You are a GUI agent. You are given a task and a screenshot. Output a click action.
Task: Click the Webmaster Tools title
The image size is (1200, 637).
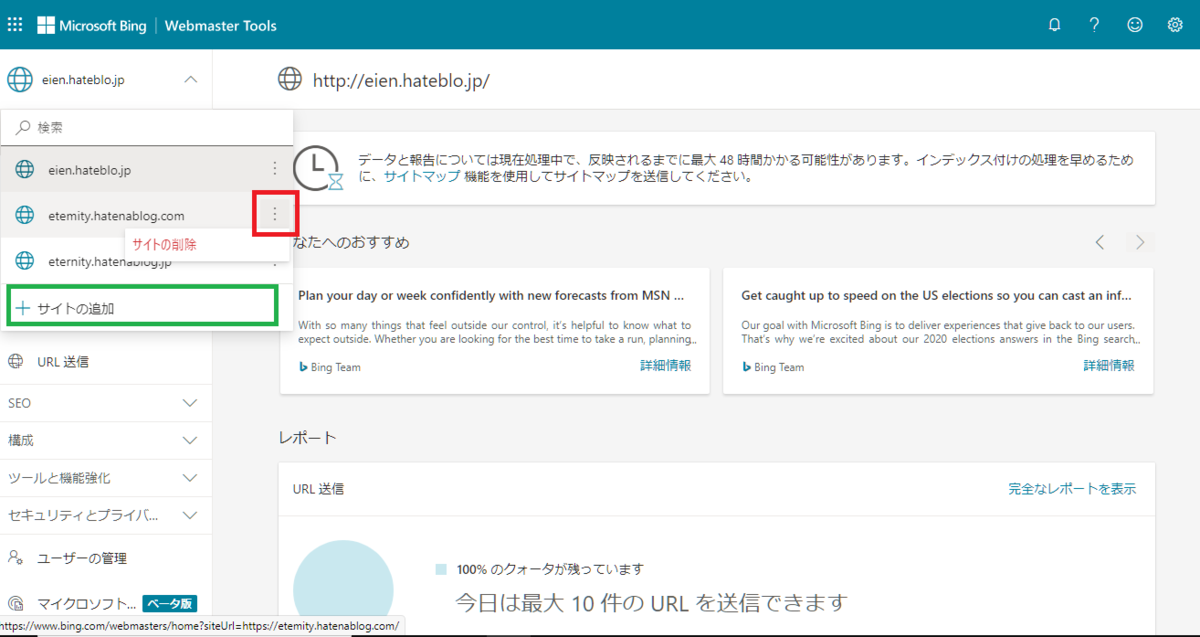pos(221,25)
